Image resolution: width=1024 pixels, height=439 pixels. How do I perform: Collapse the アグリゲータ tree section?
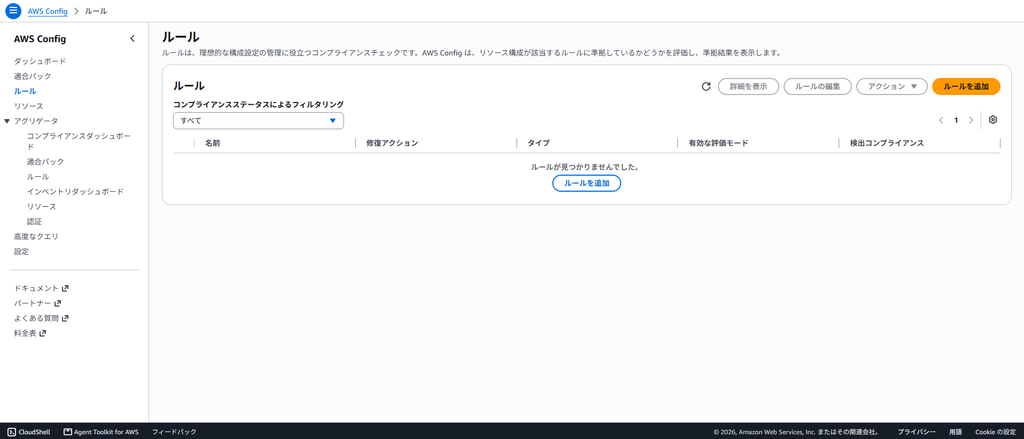click(x=7, y=121)
